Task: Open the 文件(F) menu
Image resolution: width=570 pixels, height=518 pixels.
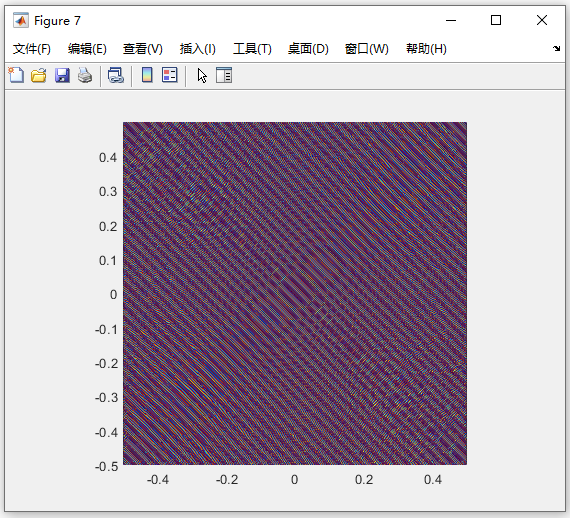Action: (x=32, y=49)
